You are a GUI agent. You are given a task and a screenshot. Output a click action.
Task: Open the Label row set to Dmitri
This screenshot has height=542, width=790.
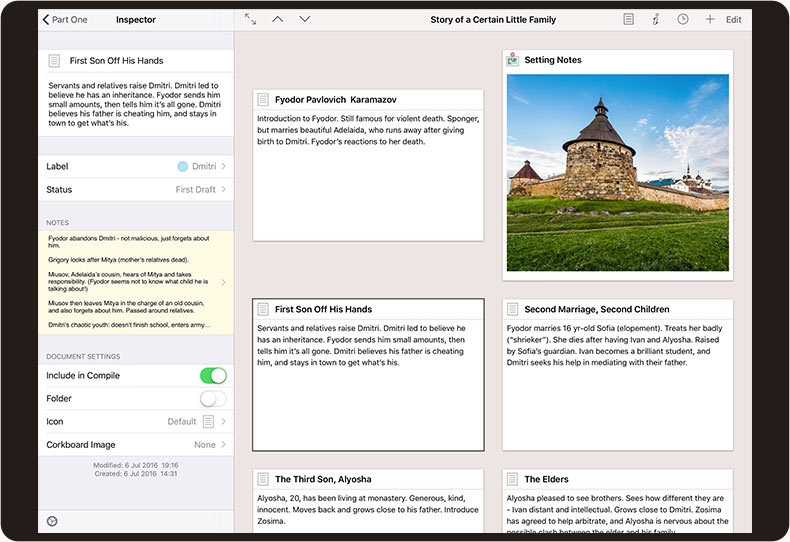click(136, 166)
